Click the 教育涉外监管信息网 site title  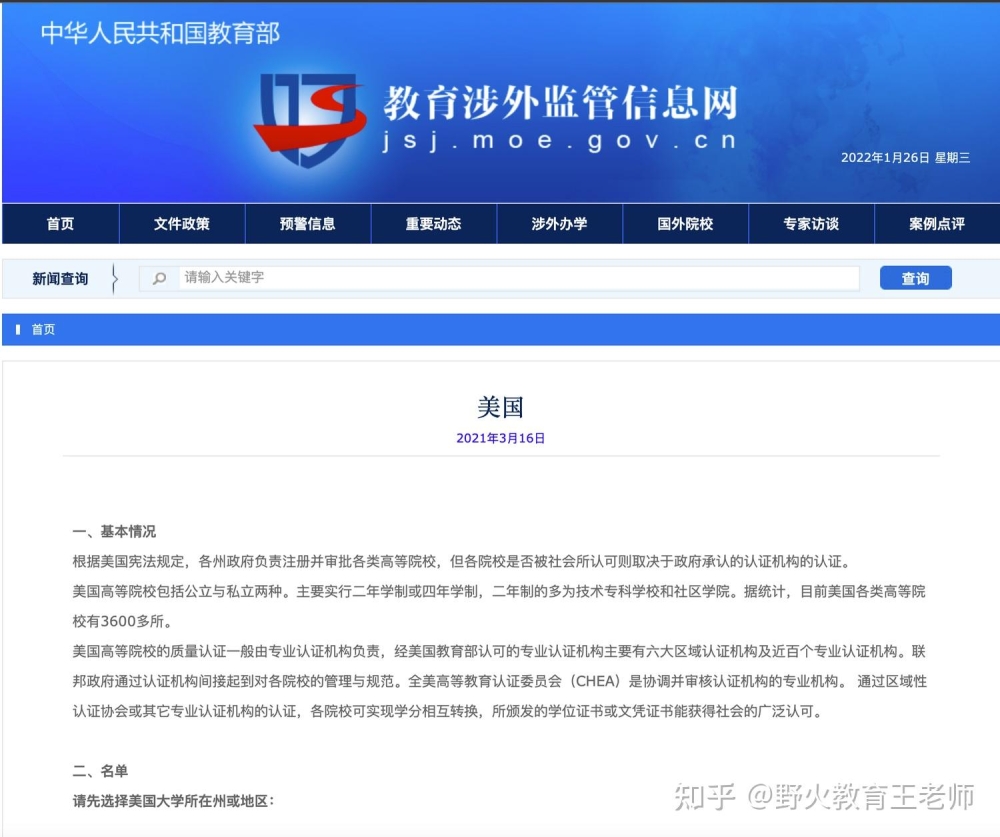561,103
